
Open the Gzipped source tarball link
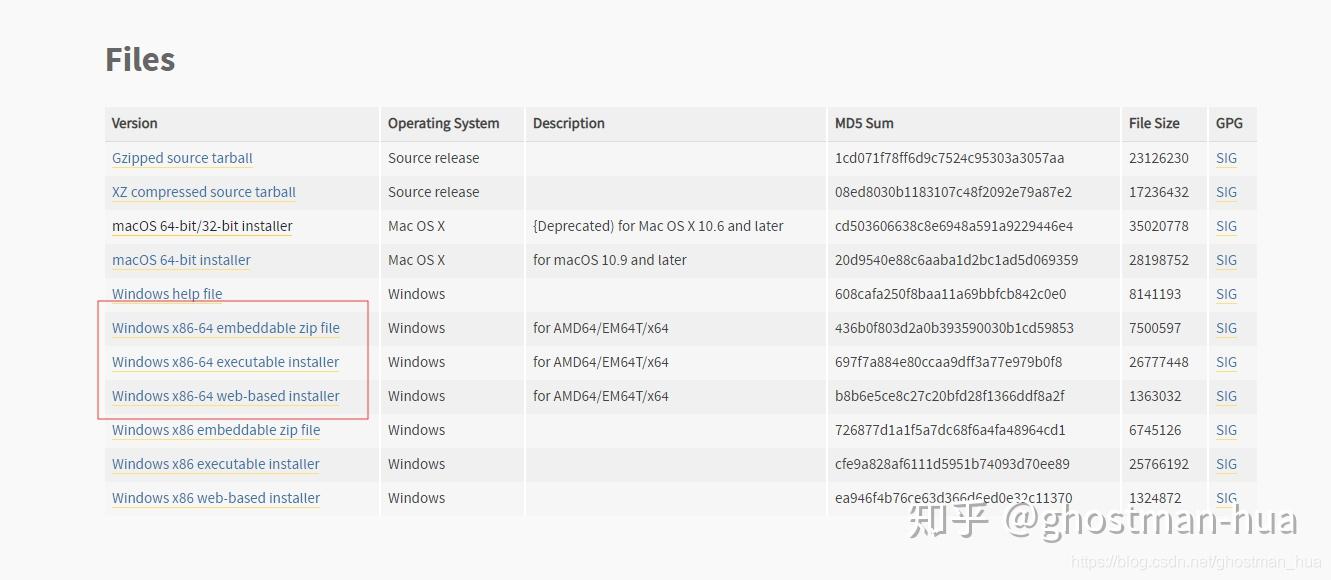(x=182, y=158)
